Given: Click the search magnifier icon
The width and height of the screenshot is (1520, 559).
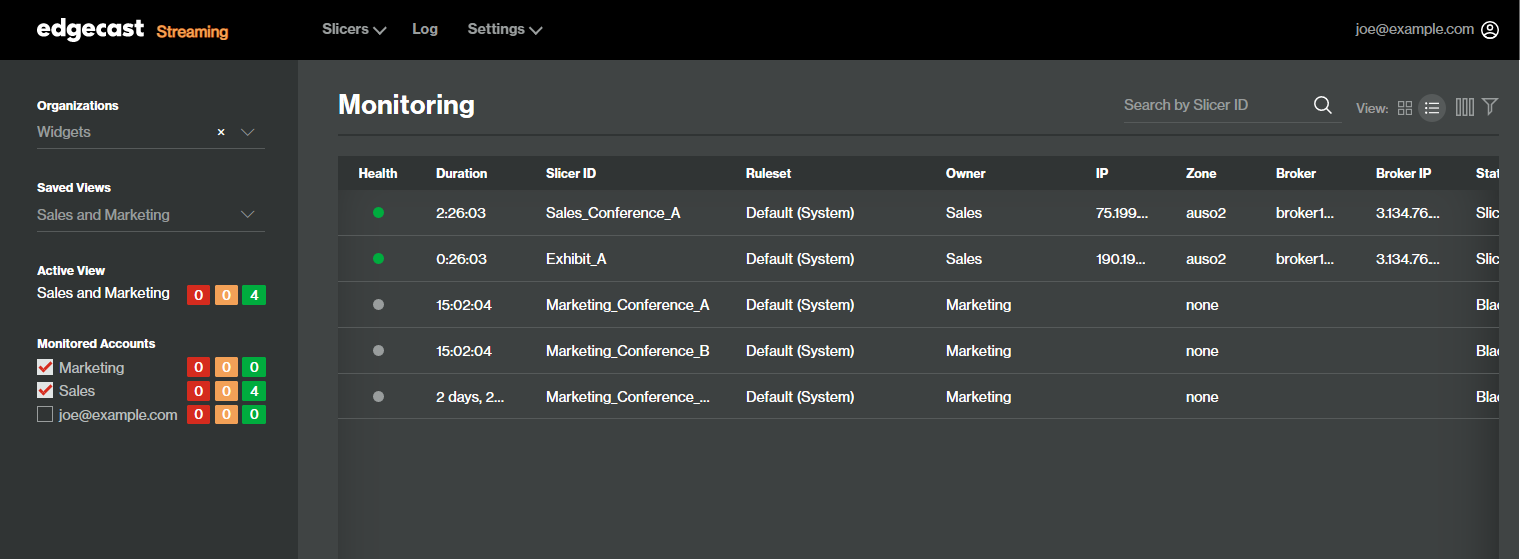Looking at the screenshot, I should pyautogui.click(x=1322, y=105).
